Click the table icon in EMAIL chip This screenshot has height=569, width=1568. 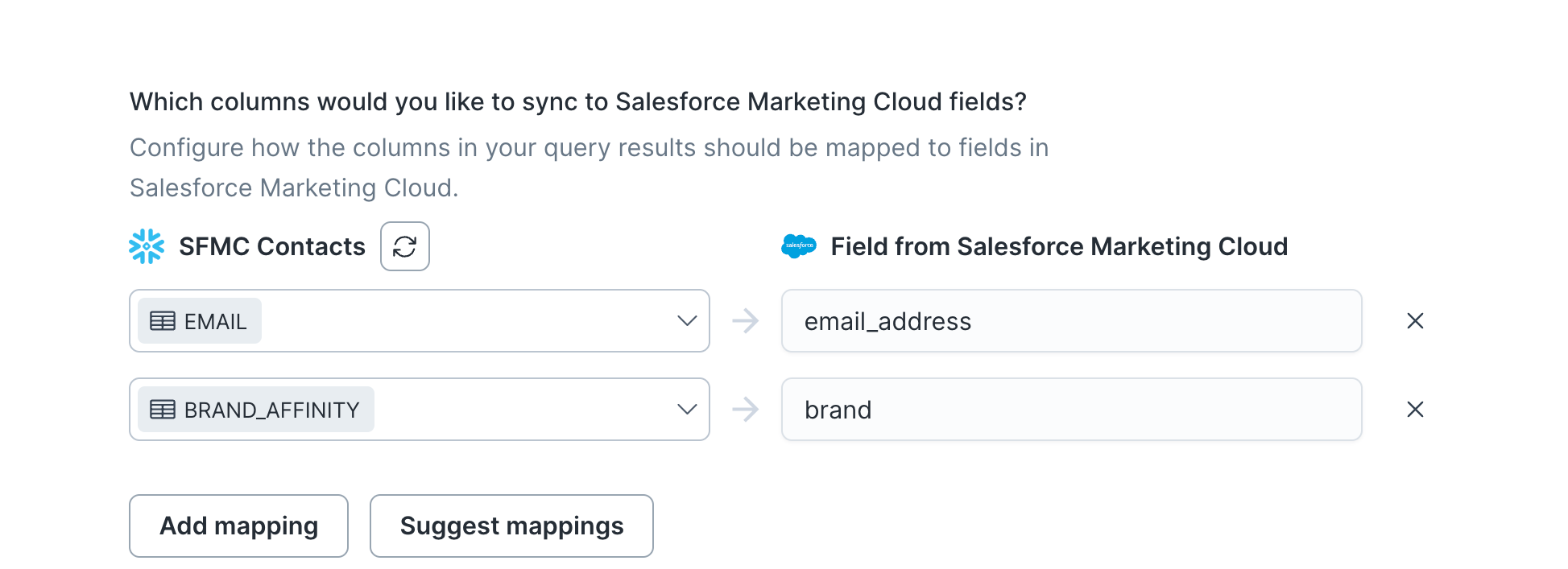(163, 321)
